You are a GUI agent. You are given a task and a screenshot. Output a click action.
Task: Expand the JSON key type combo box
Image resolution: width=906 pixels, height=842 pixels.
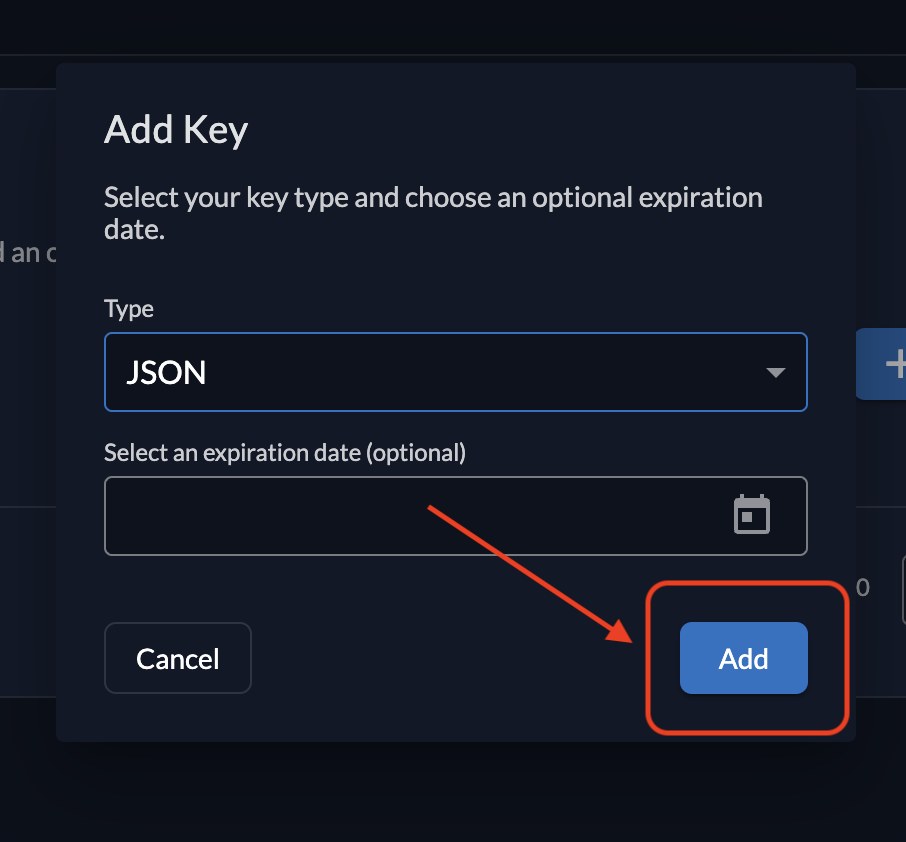455,372
